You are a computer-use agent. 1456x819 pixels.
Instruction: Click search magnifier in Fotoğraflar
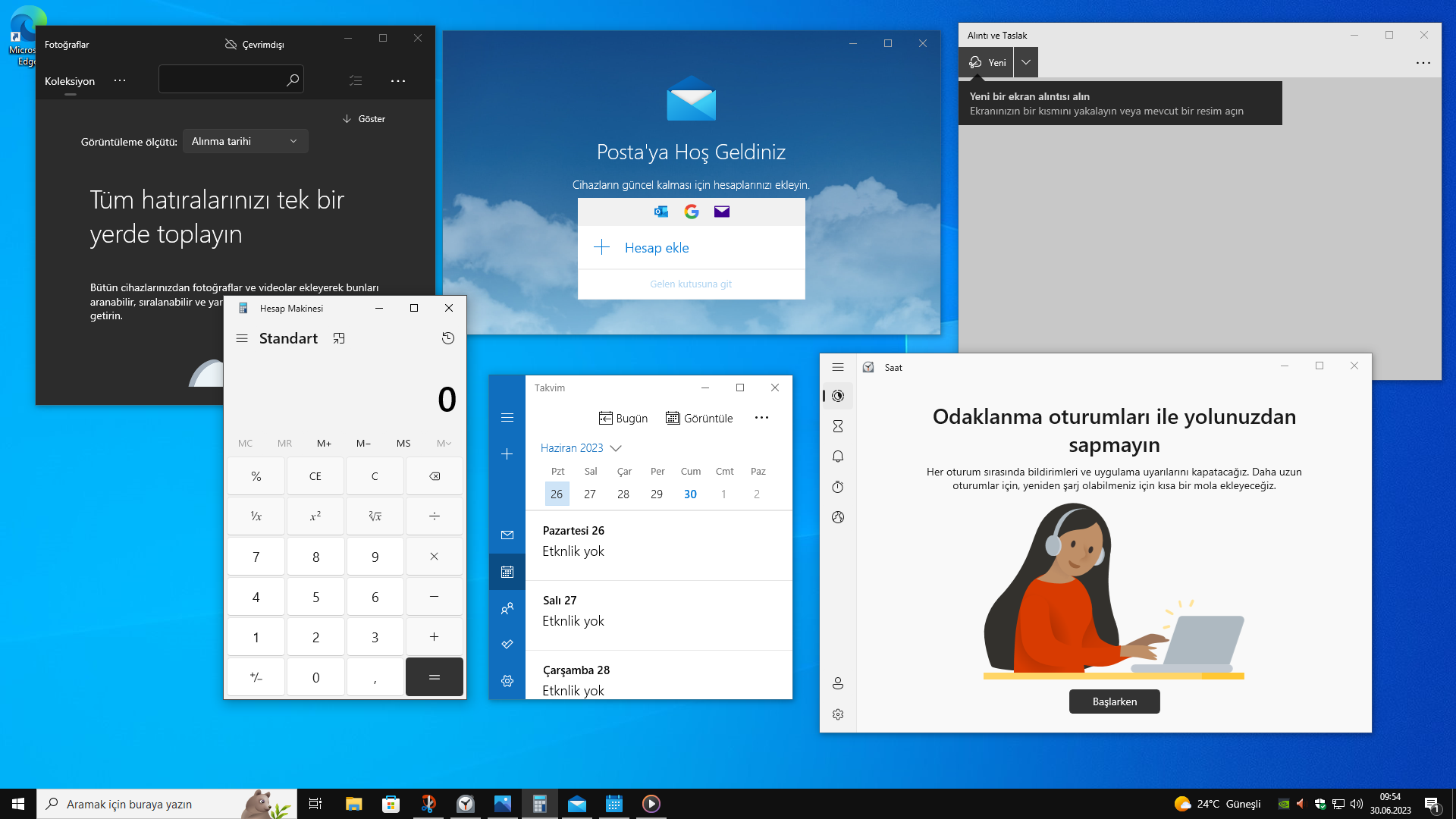293,80
